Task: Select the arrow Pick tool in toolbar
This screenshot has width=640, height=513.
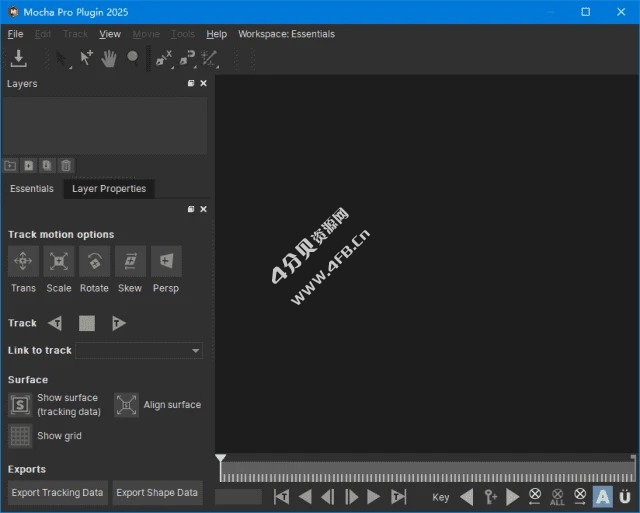Action: tap(61, 58)
